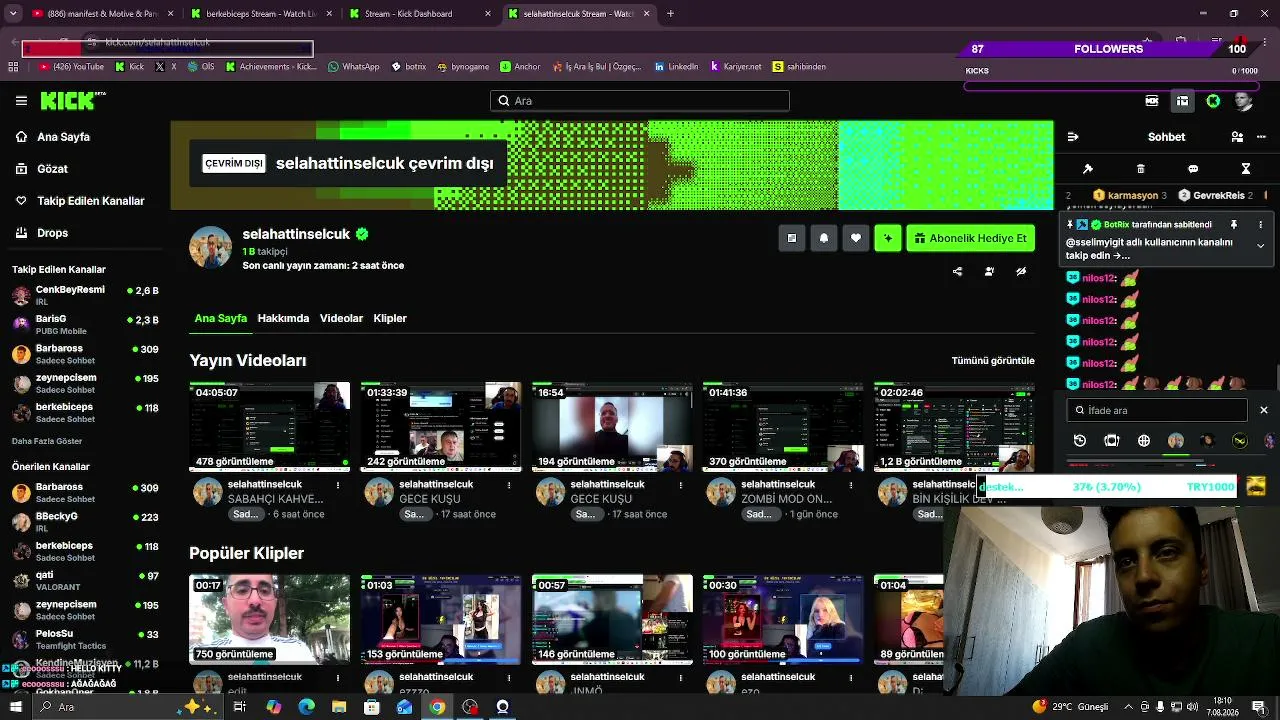Expand the pinned BotRix message
This screenshot has height=720, width=1280.
1260,245
